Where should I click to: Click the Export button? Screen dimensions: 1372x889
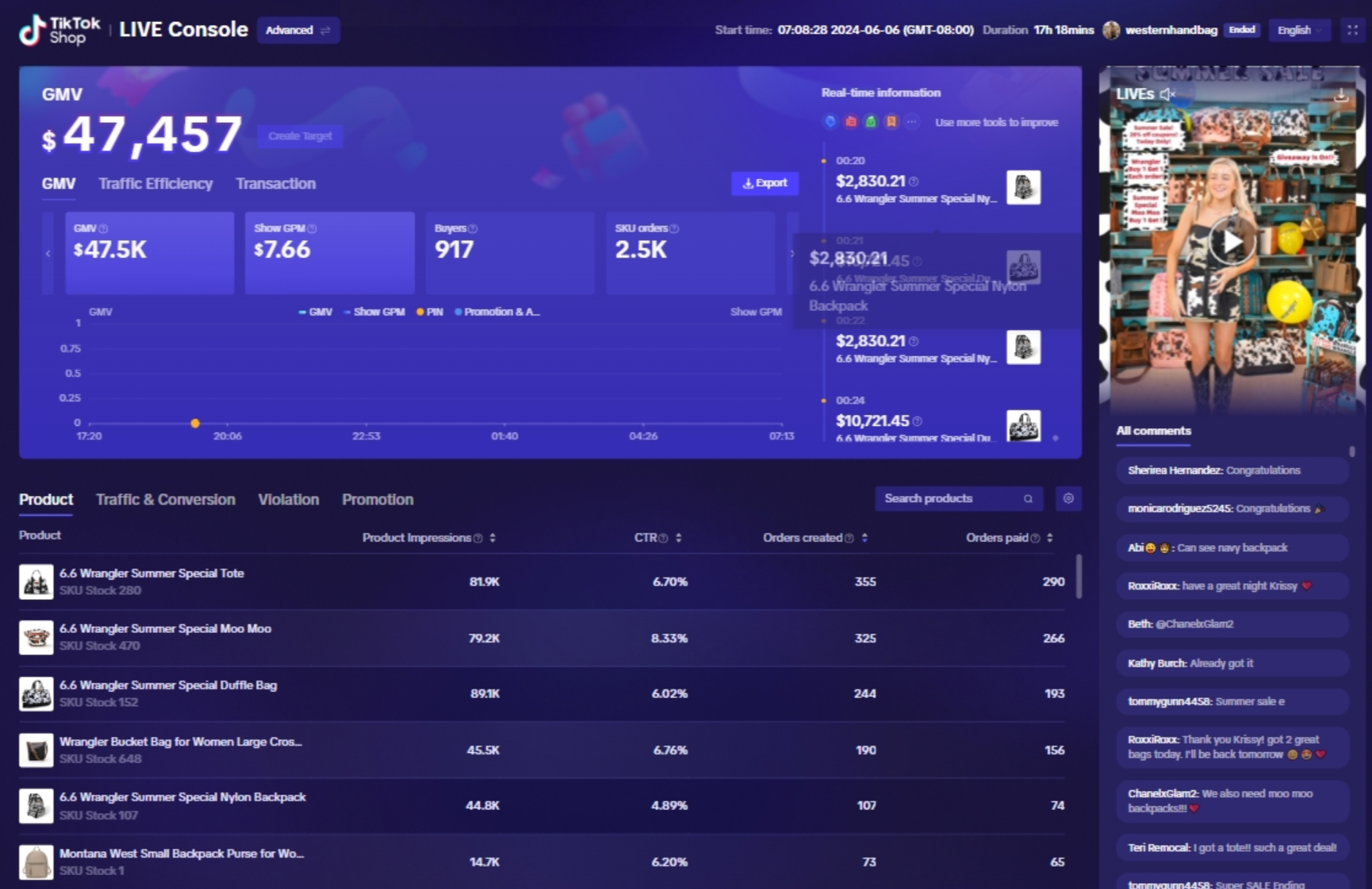click(x=765, y=183)
